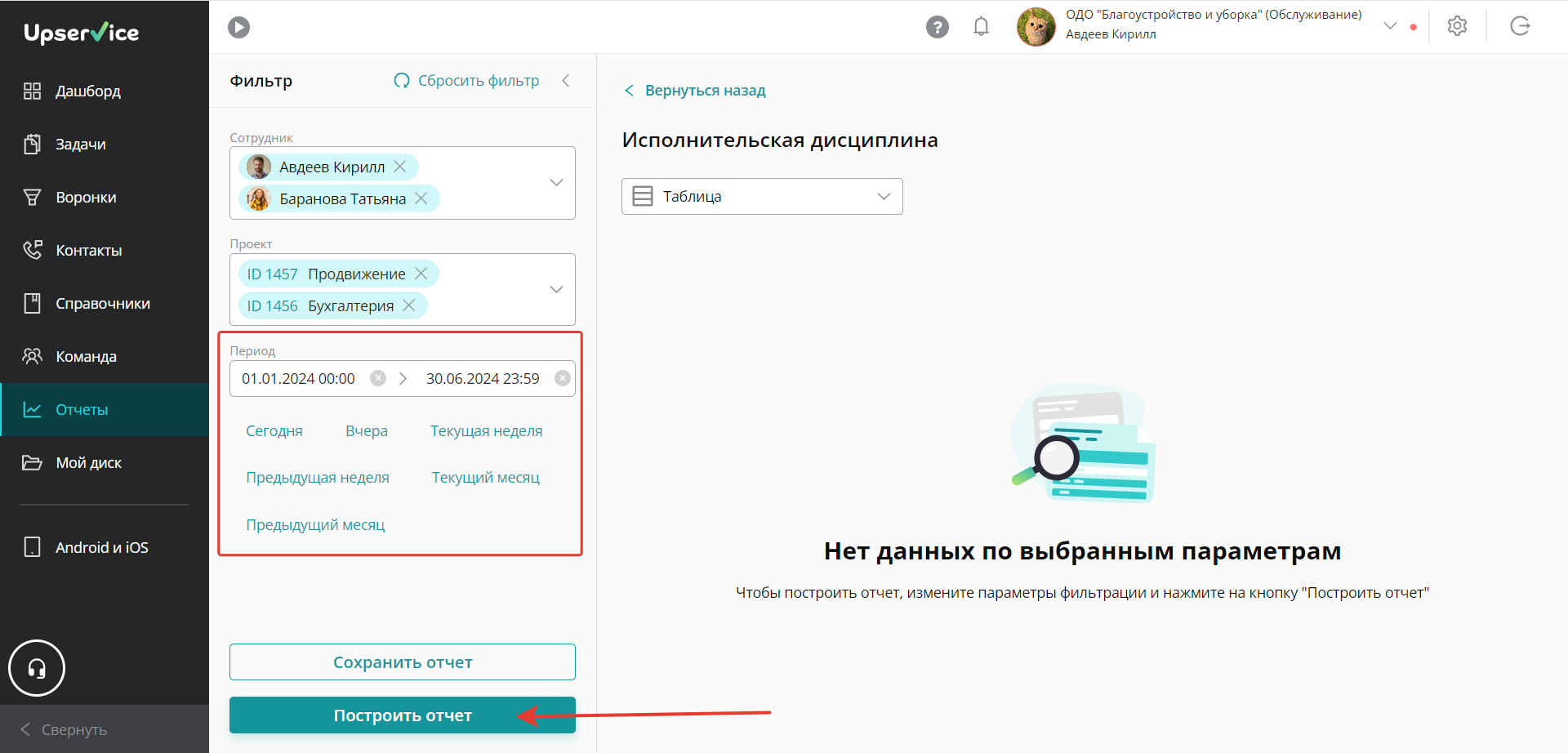Open Android и iOS phone icon
The image size is (1568, 753).
(32, 547)
